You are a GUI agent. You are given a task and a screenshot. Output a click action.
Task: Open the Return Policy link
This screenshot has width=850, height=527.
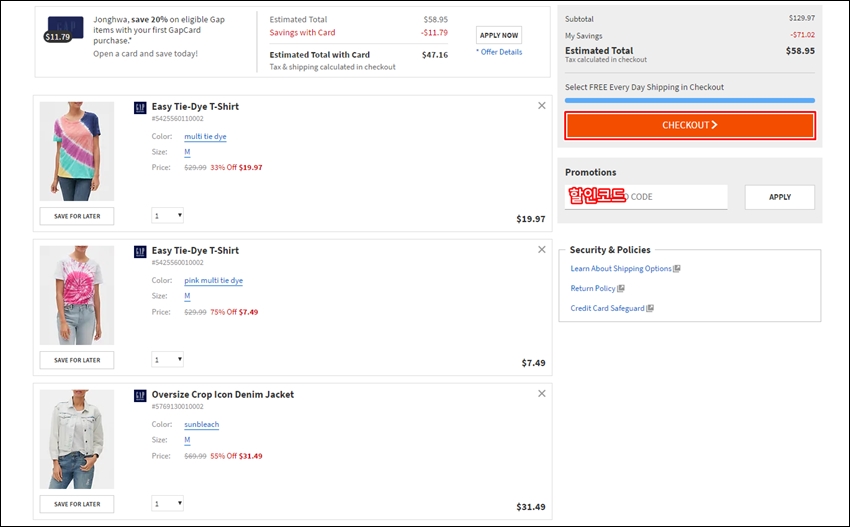point(593,288)
